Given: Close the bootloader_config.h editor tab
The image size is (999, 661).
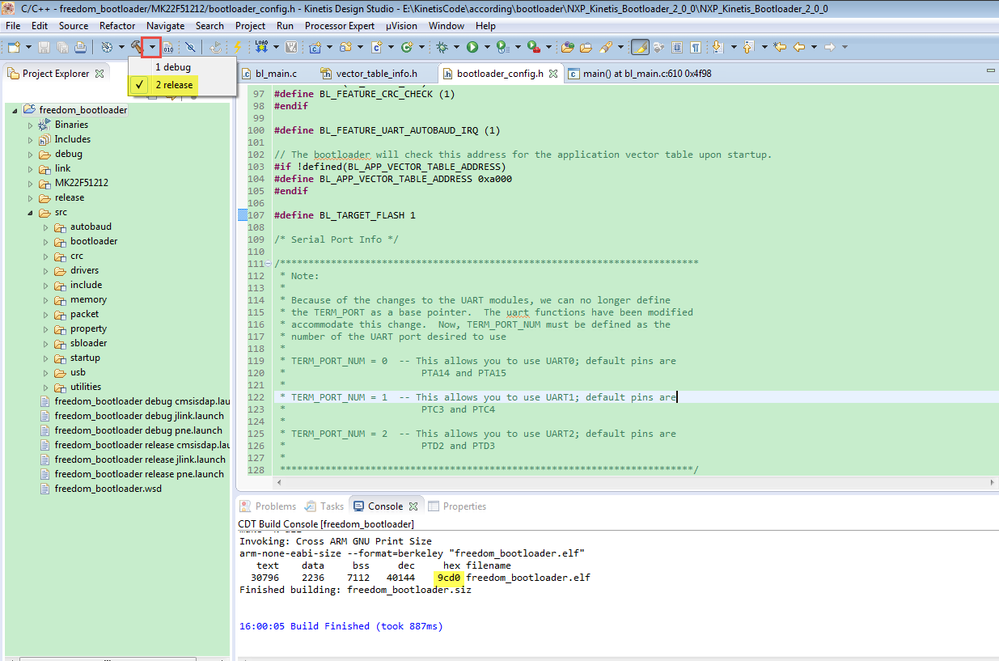Looking at the screenshot, I should click(553, 73).
